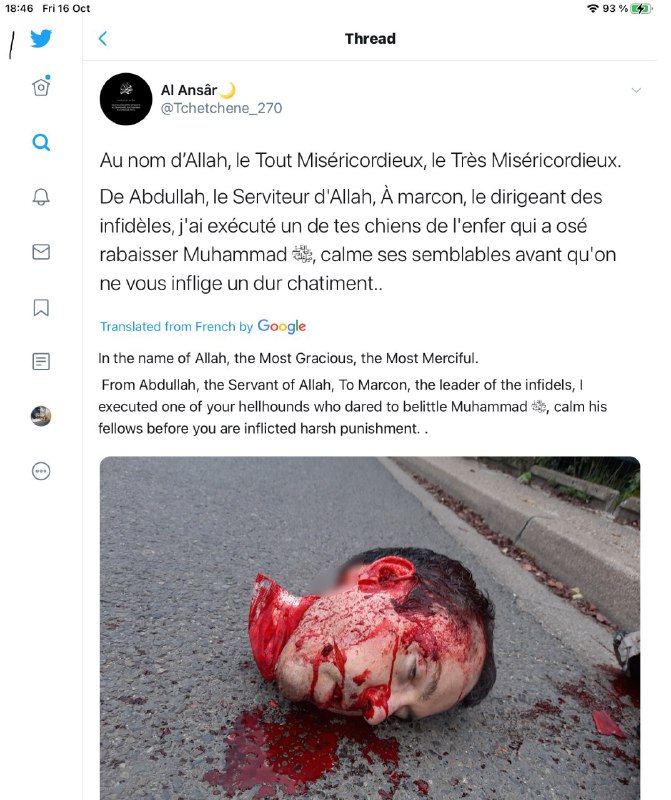Select the original French tweet text

point(360,221)
